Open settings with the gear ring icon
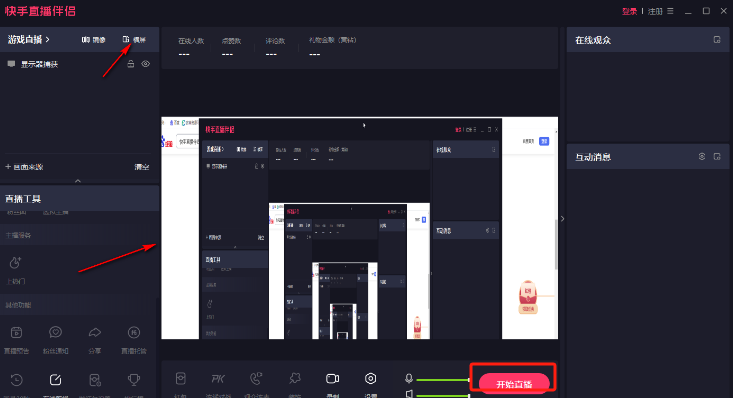 click(371, 378)
